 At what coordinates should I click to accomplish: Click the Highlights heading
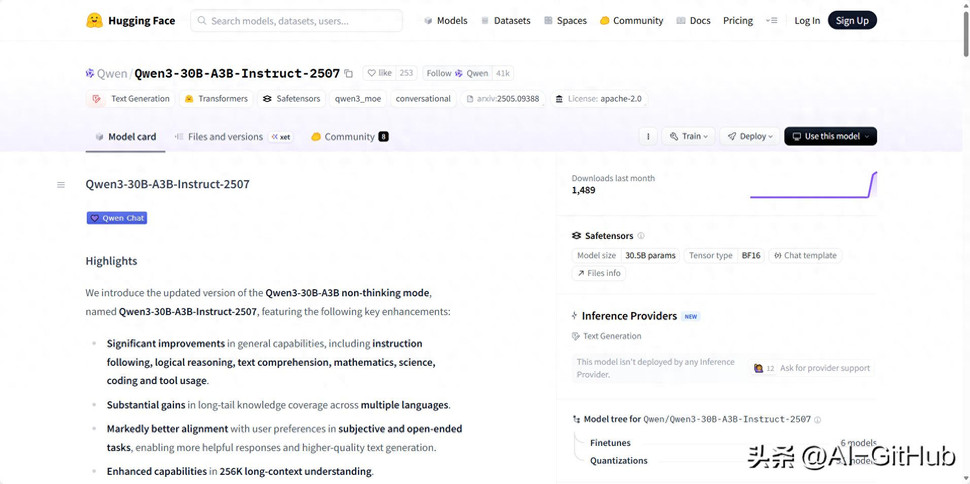(x=111, y=261)
